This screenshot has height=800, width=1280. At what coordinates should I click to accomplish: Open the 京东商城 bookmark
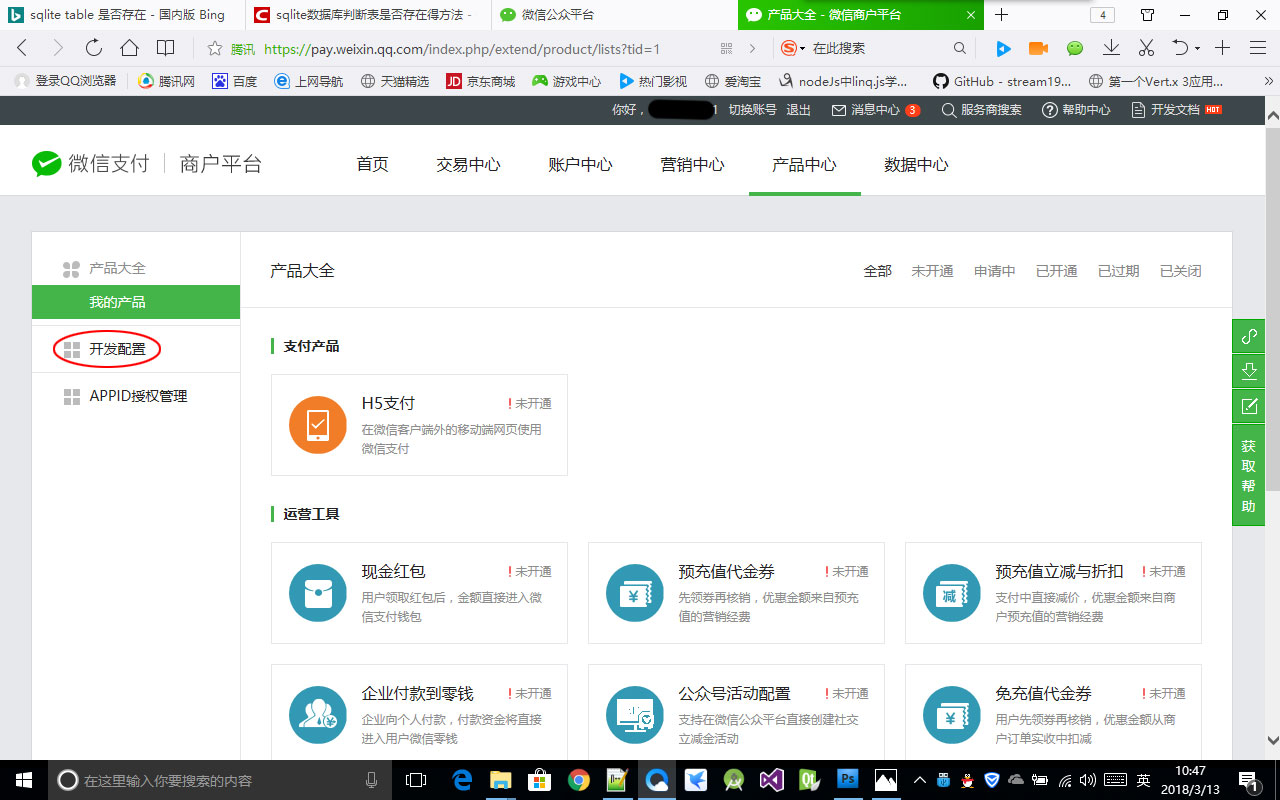coord(480,81)
